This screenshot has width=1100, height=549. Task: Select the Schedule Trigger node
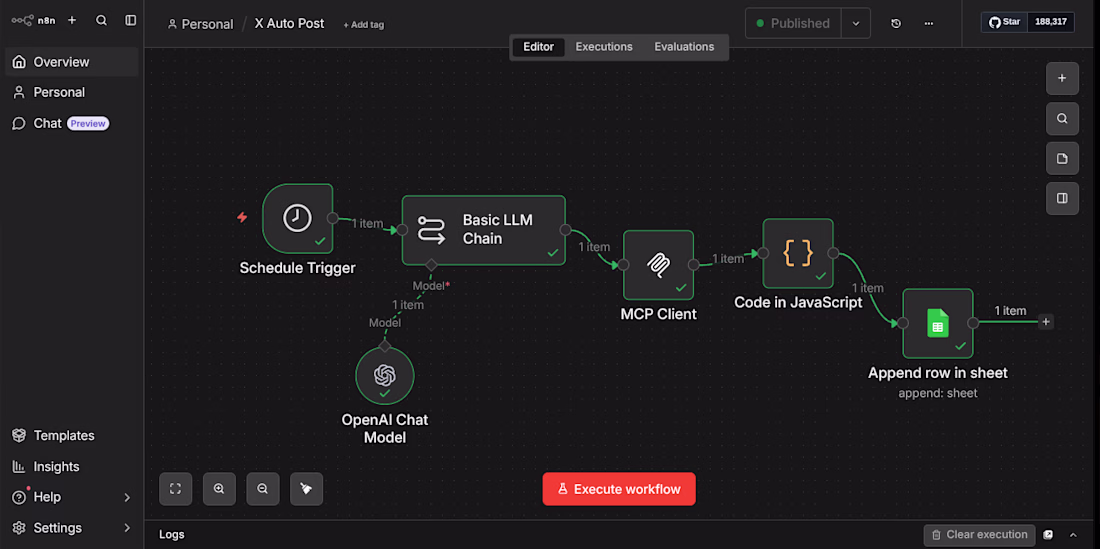[x=297, y=218]
